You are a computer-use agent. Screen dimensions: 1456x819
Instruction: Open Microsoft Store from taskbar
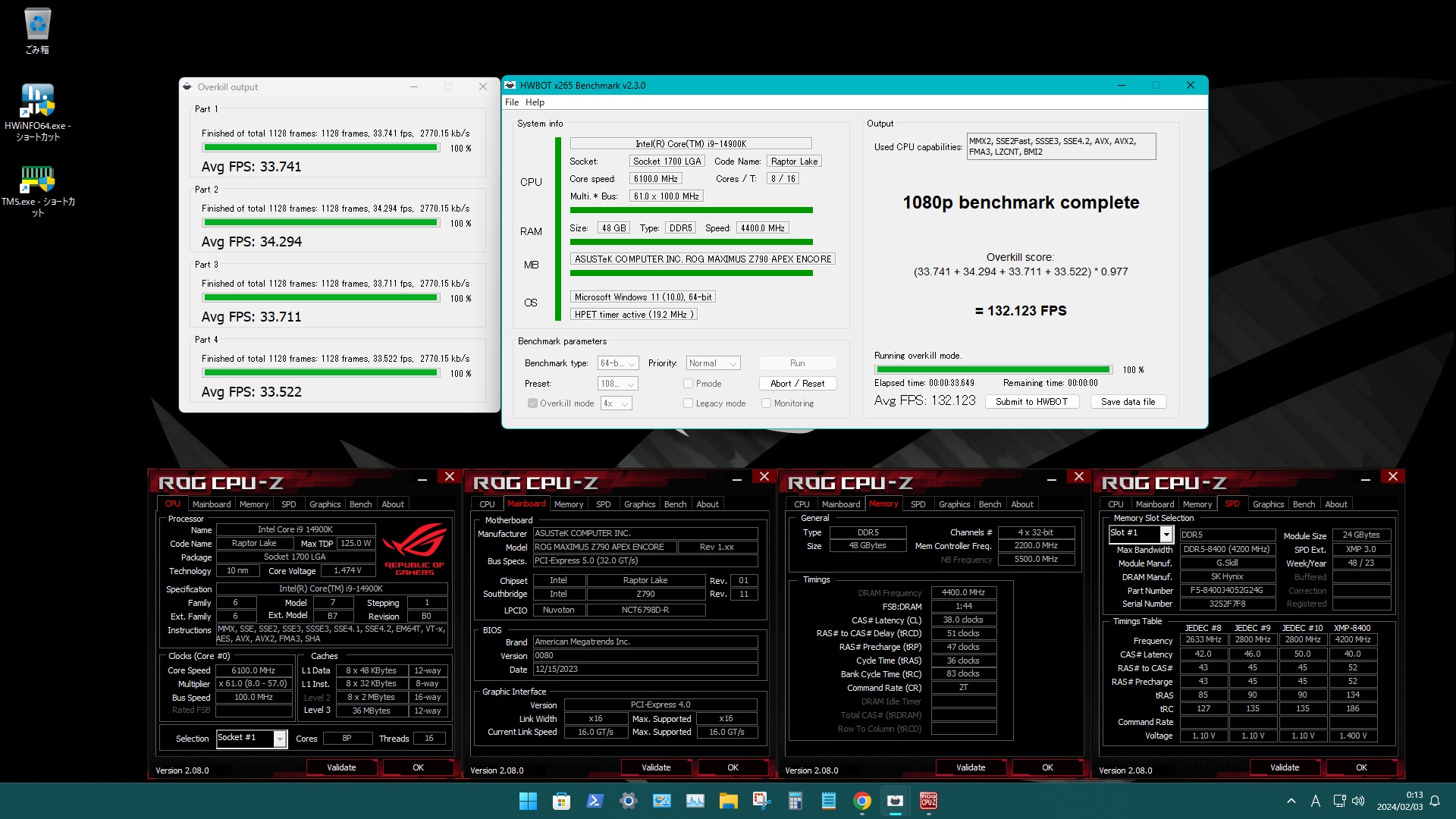(561, 801)
